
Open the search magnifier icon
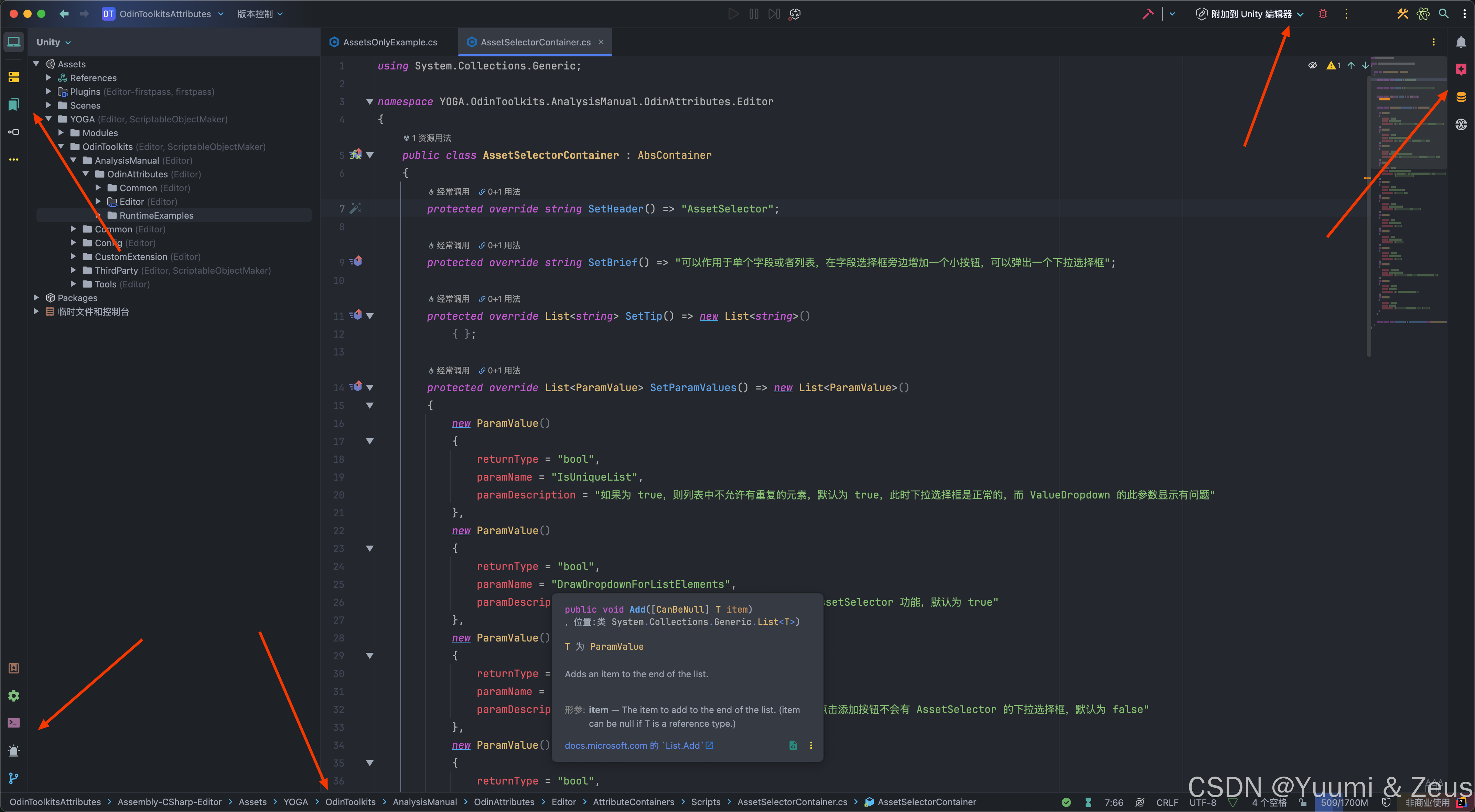(x=1443, y=14)
